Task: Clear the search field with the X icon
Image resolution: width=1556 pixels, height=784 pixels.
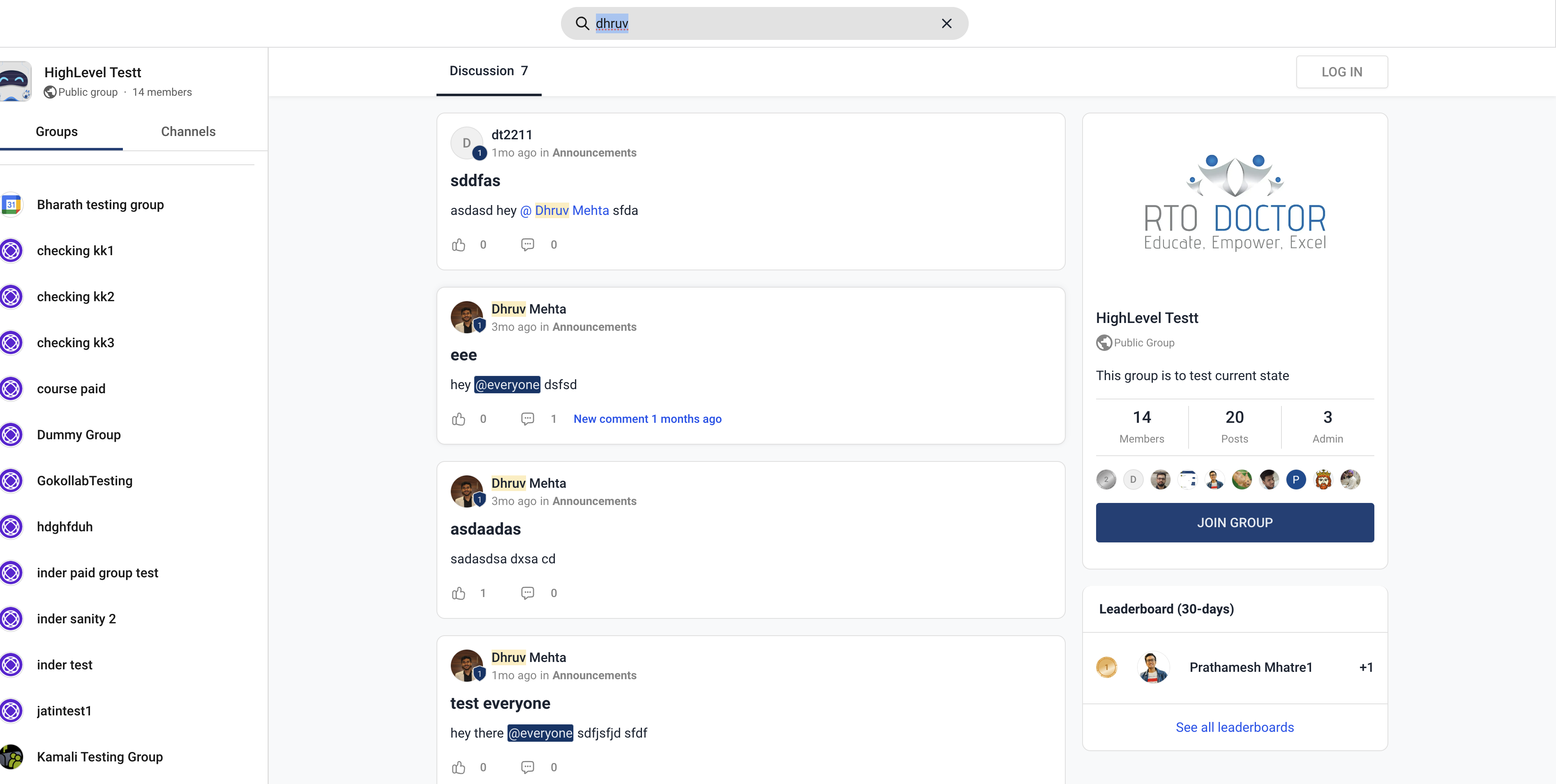Action: (946, 23)
